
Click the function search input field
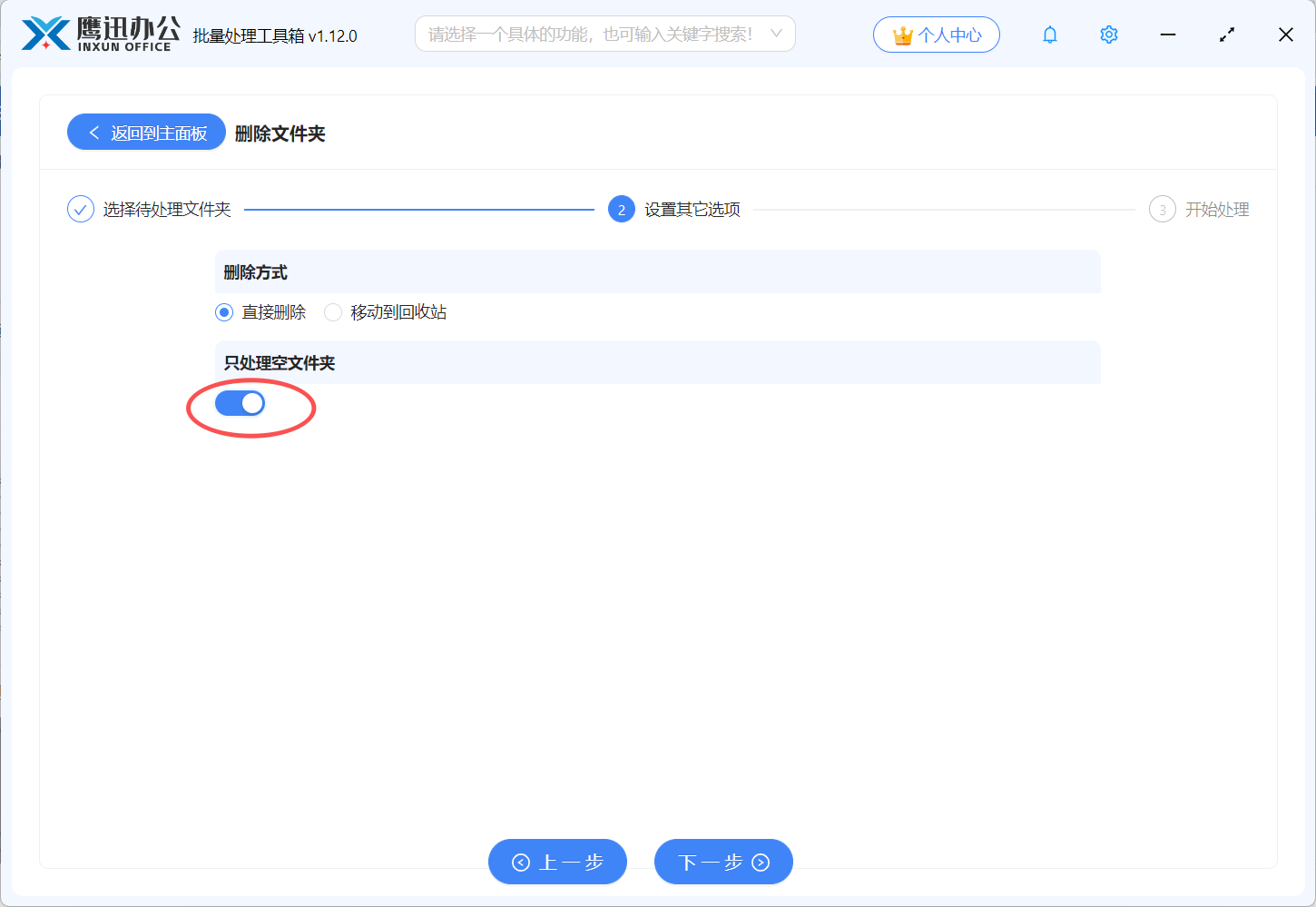tap(590, 35)
